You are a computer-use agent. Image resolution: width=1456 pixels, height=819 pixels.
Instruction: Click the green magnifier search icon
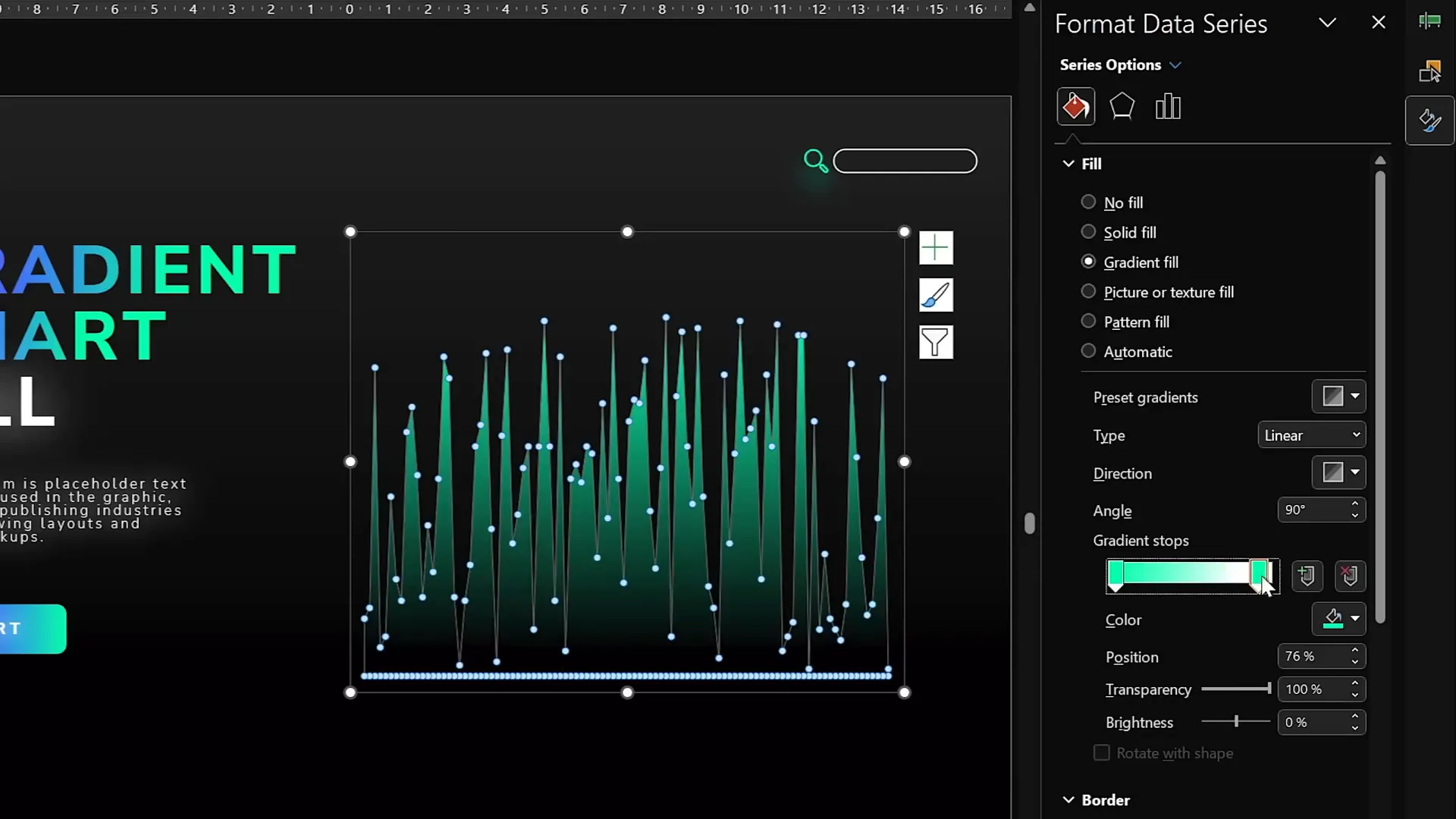(815, 161)
